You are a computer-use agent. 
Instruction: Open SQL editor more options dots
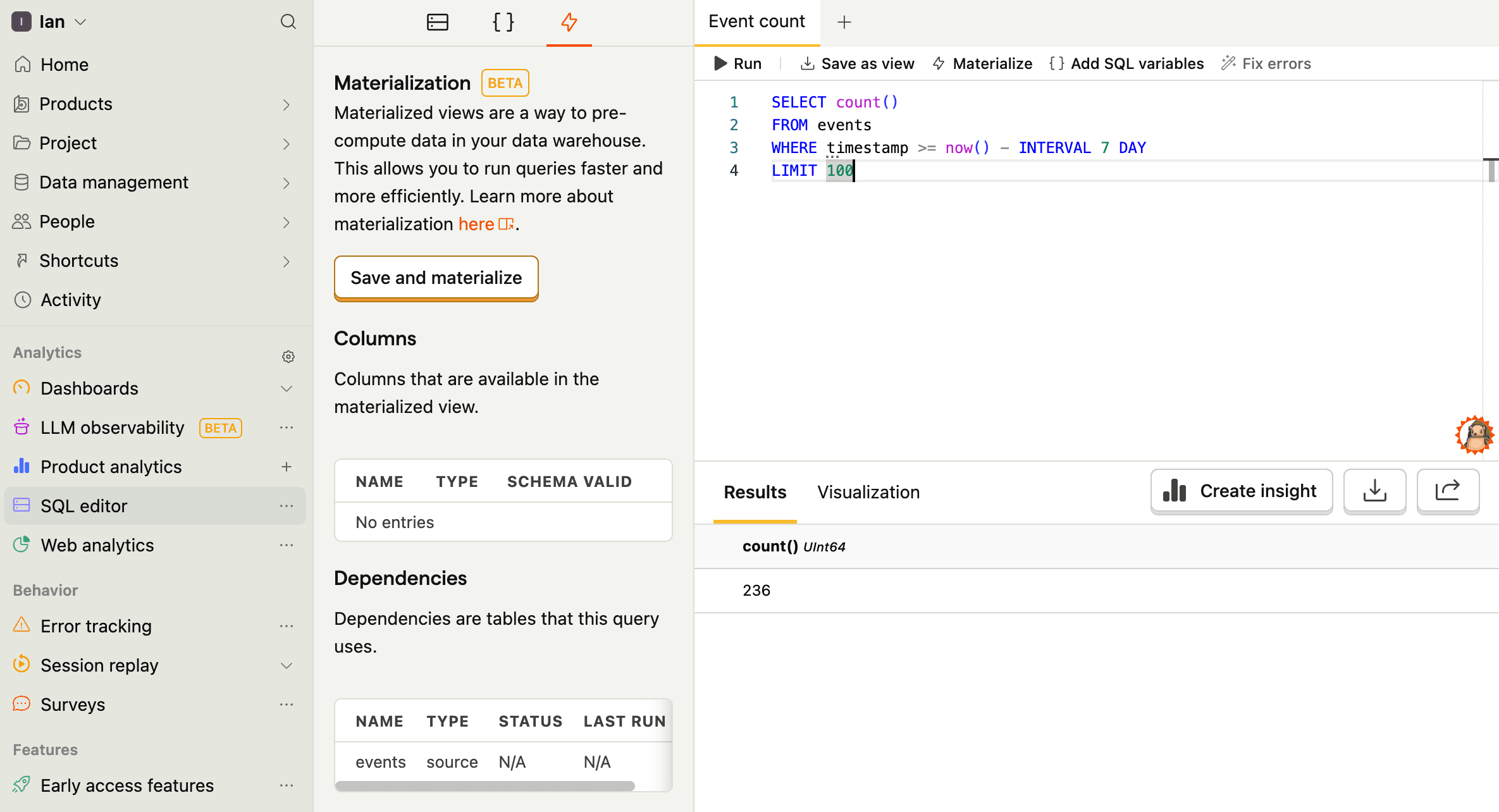point(287,506)
